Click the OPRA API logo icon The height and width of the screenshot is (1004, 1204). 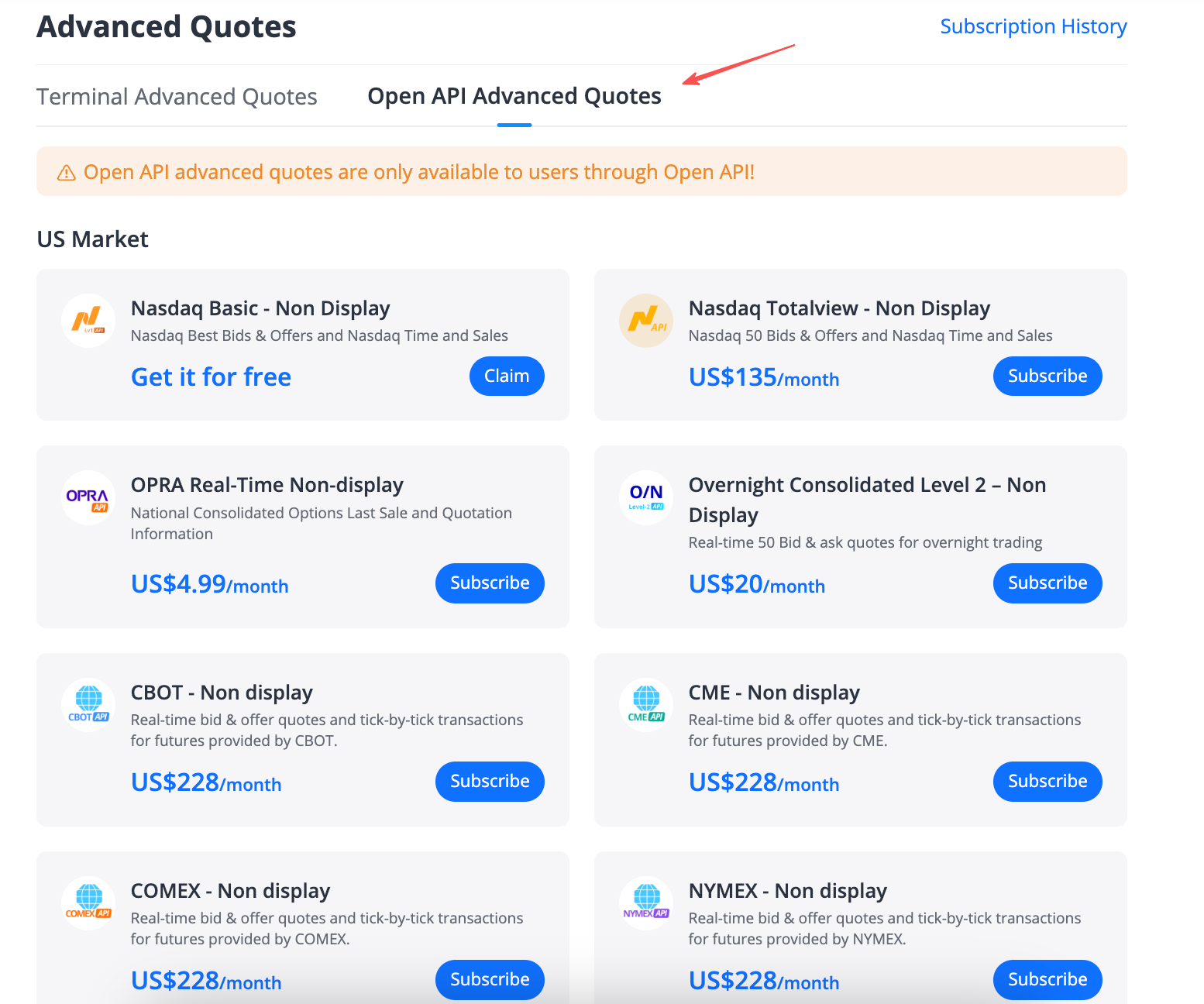88,497
